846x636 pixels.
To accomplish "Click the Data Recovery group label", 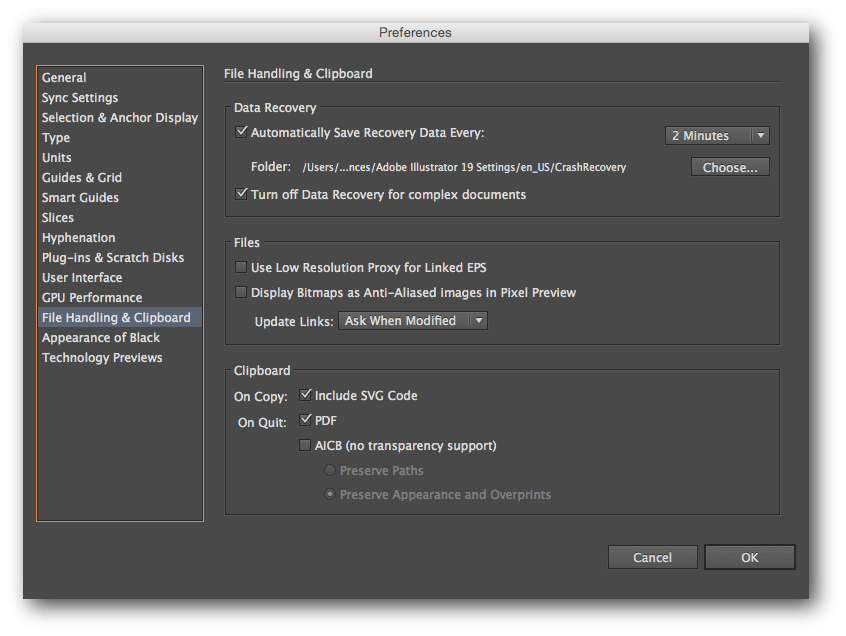I will (x=275, y=107).
